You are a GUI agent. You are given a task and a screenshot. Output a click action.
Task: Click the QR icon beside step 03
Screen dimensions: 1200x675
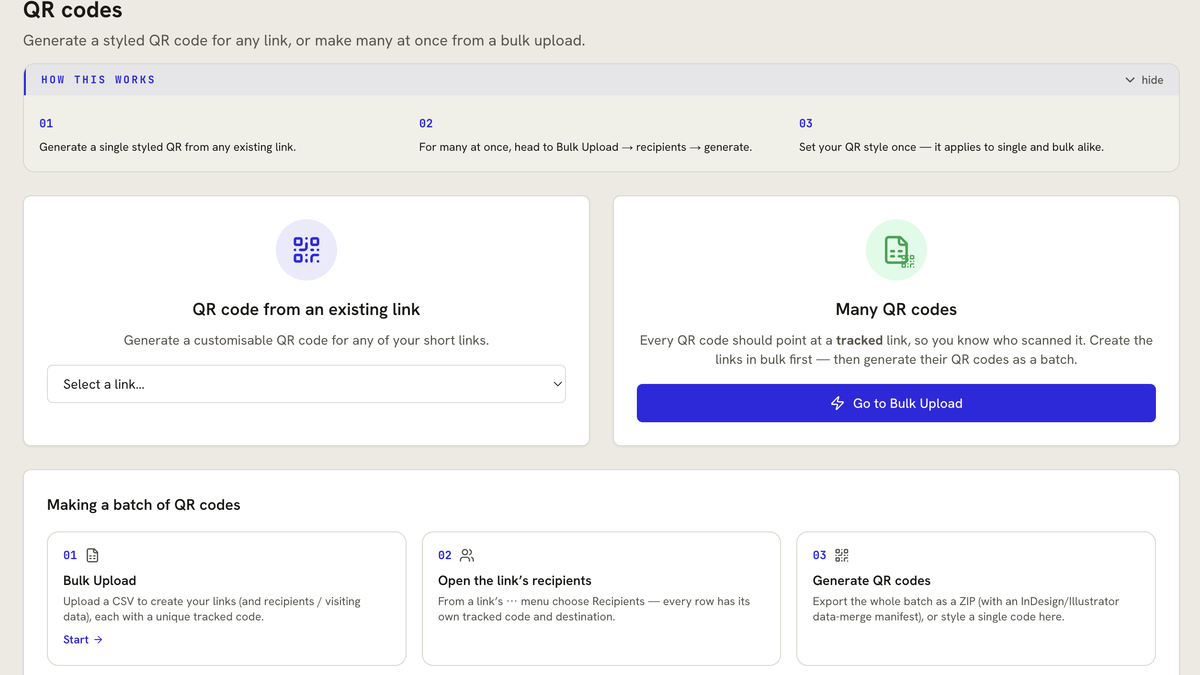(x=842, y=555)
